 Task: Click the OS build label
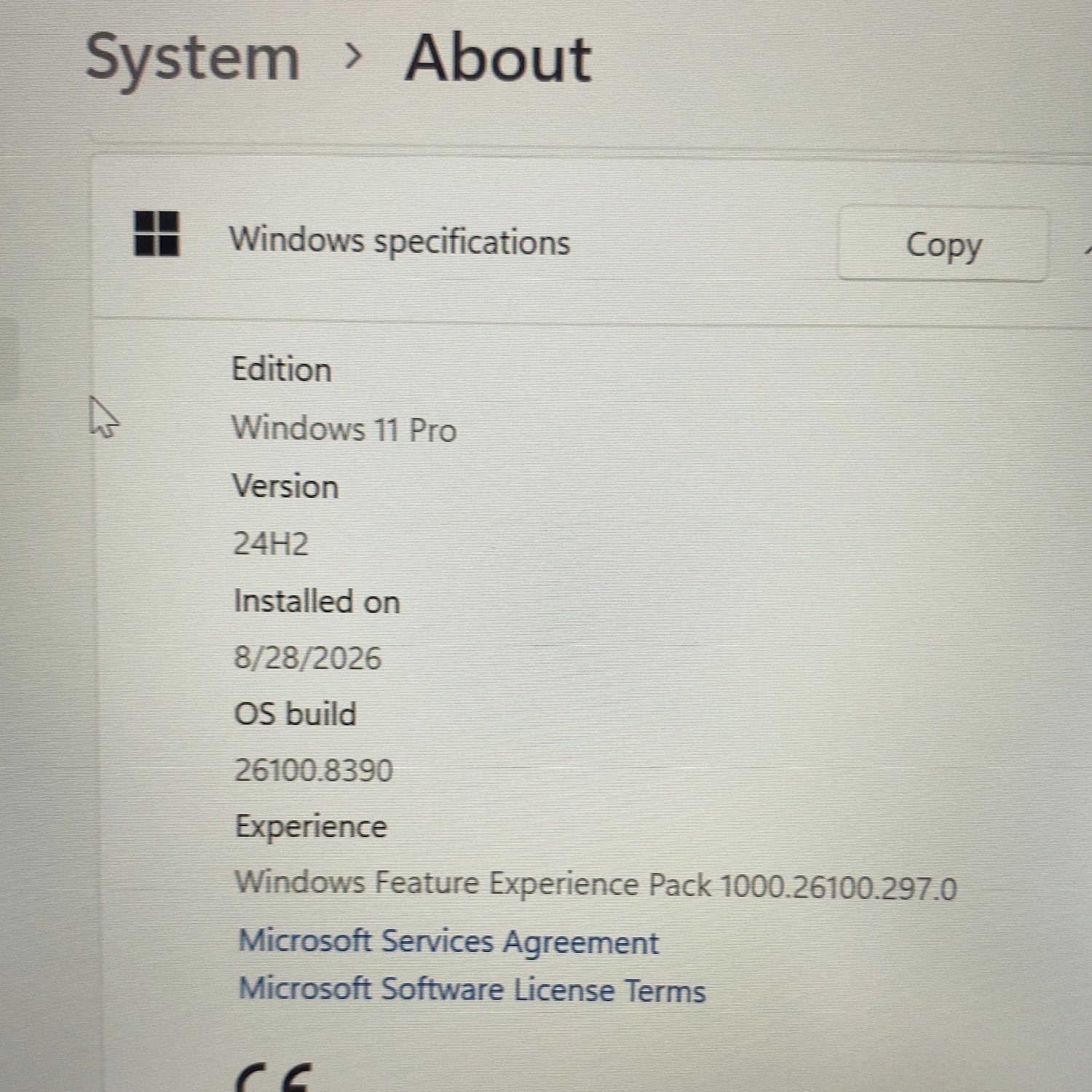(296, 714)
